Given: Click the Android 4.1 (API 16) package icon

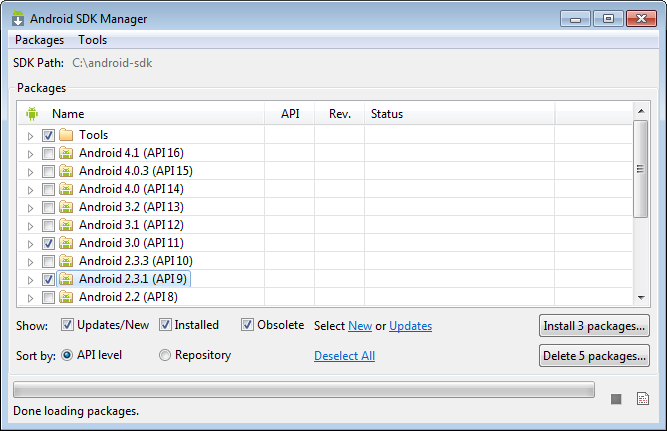Looking at the screenshot, I should (x=66, y=153).
